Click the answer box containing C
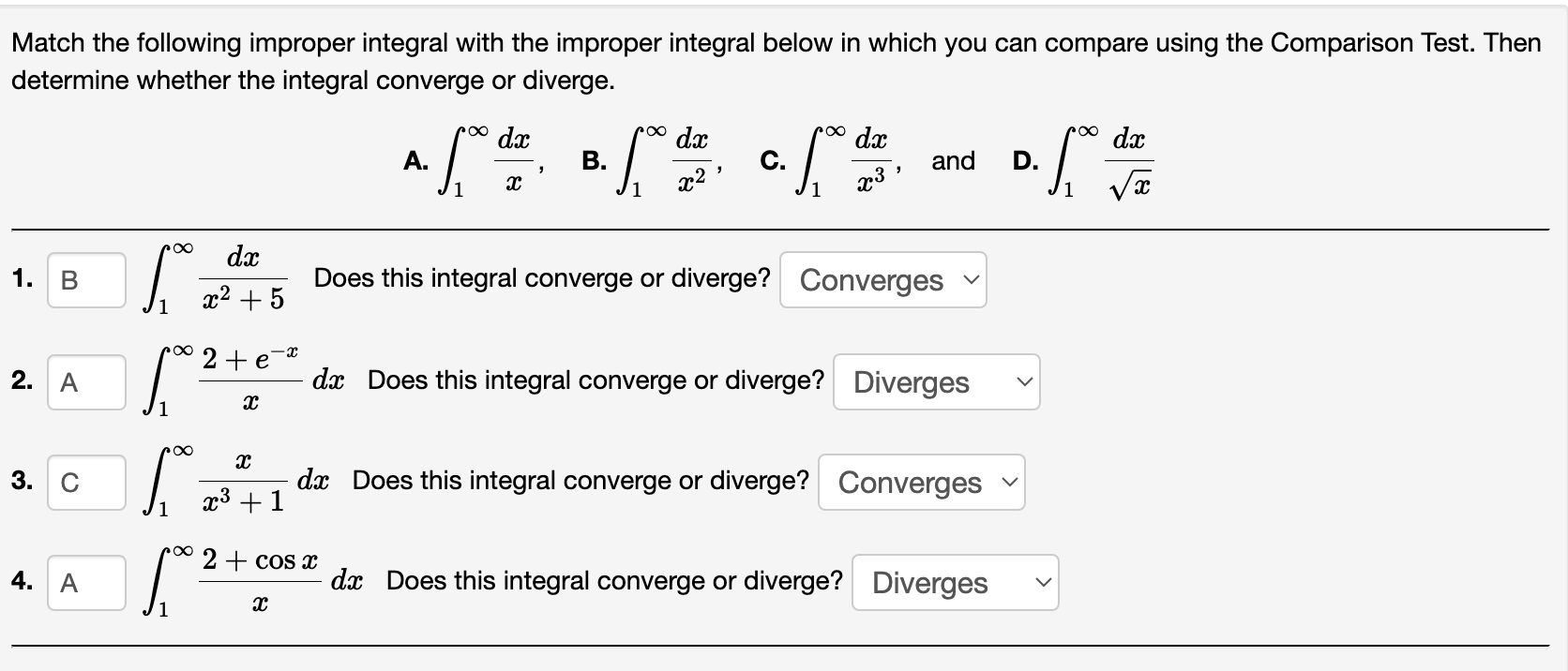Image resolution: width=1568 pixels, height=671 pixels. tap(86, 482)
